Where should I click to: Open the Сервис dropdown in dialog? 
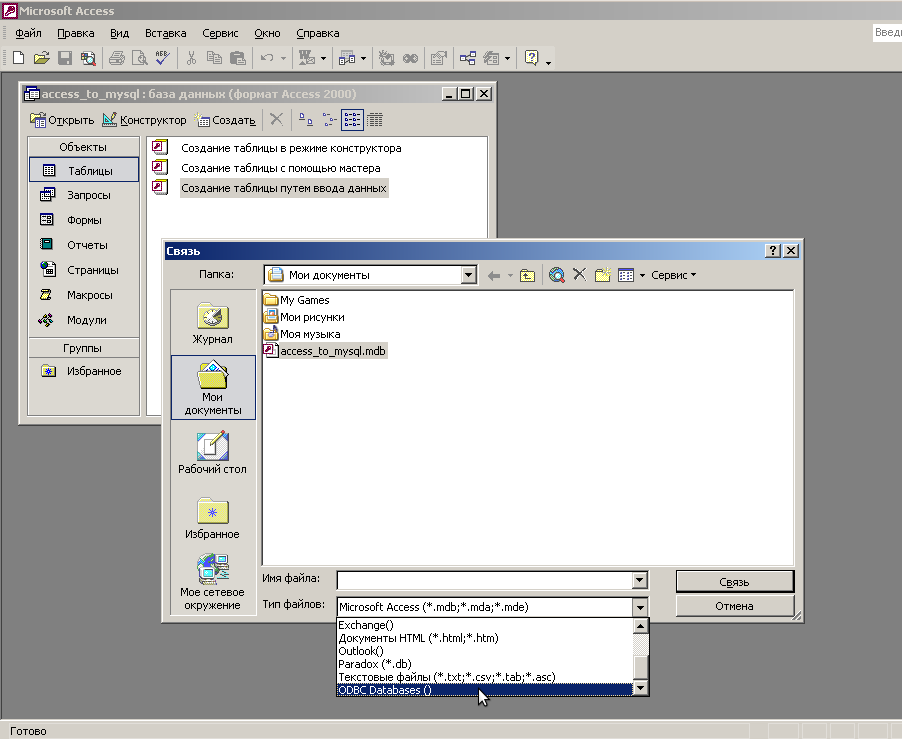[674, 275]
